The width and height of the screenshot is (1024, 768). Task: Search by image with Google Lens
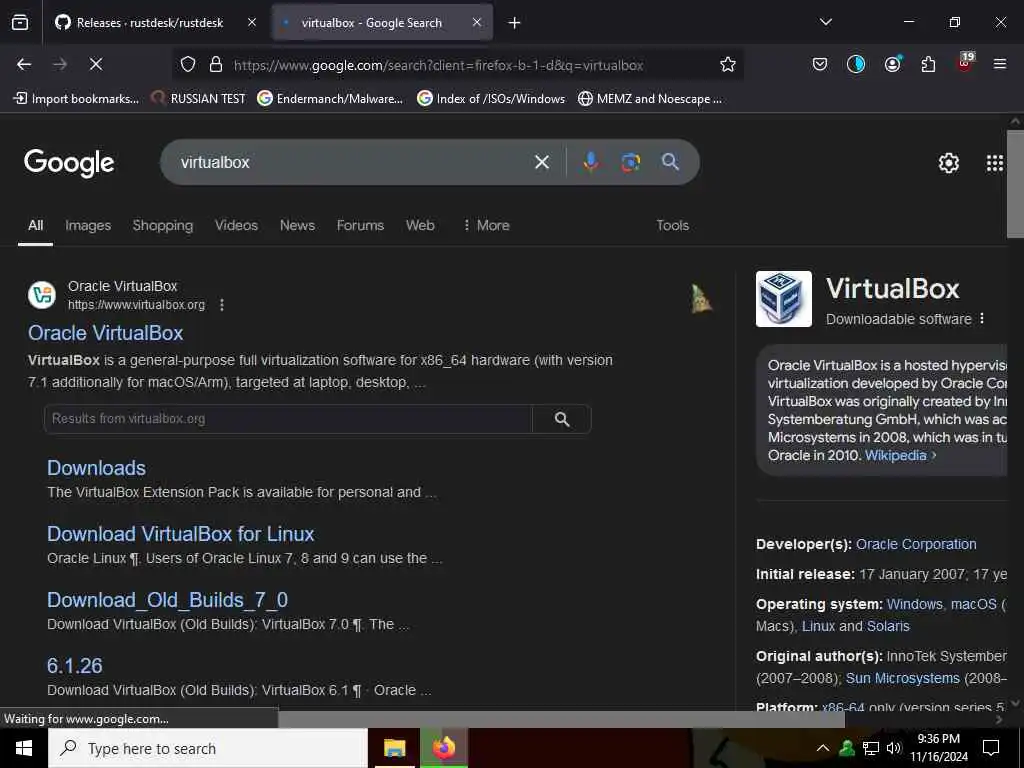tap(630, 162)
